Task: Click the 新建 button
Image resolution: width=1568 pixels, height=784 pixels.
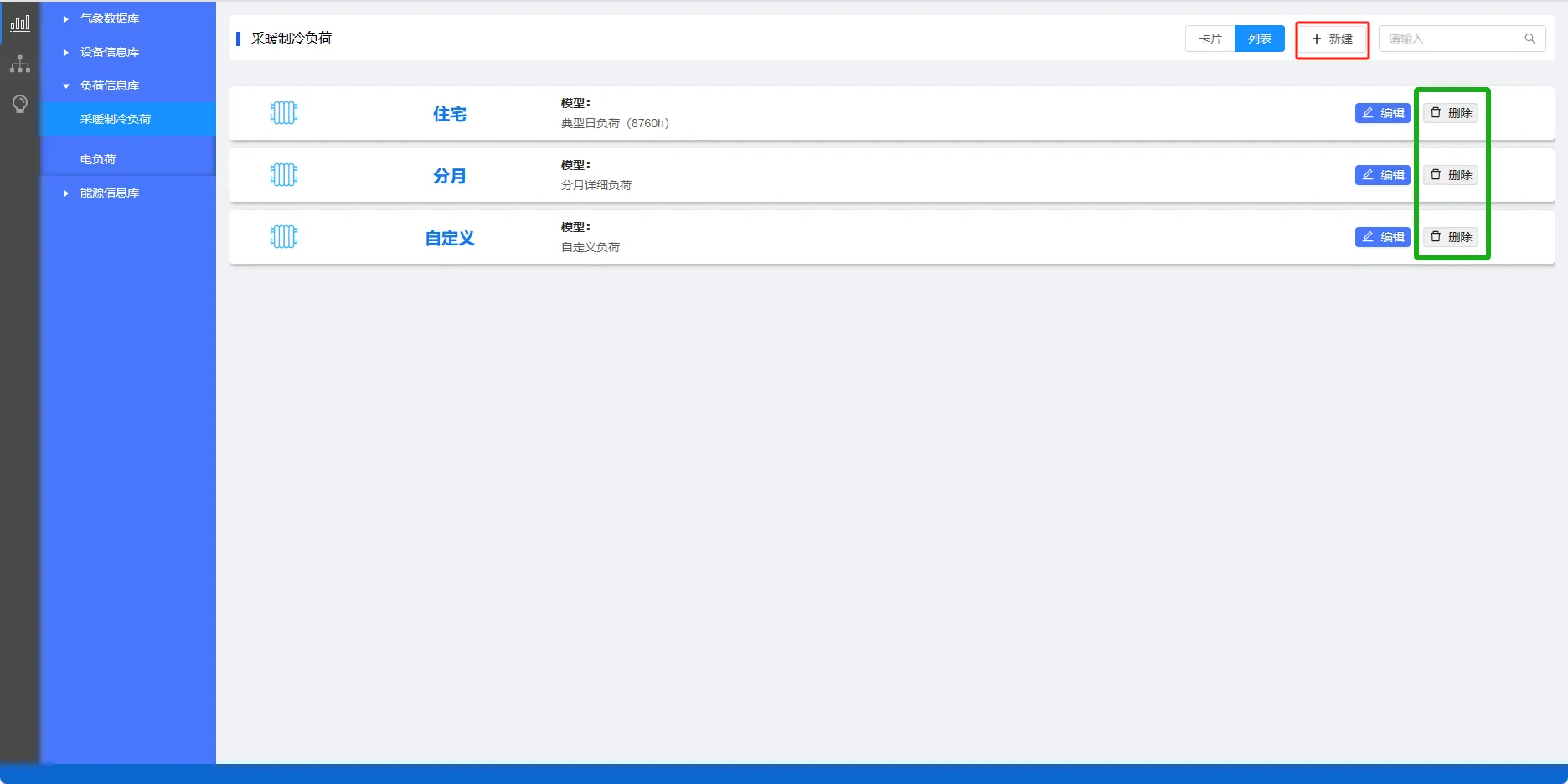Action: click(x=1332, y=39)
